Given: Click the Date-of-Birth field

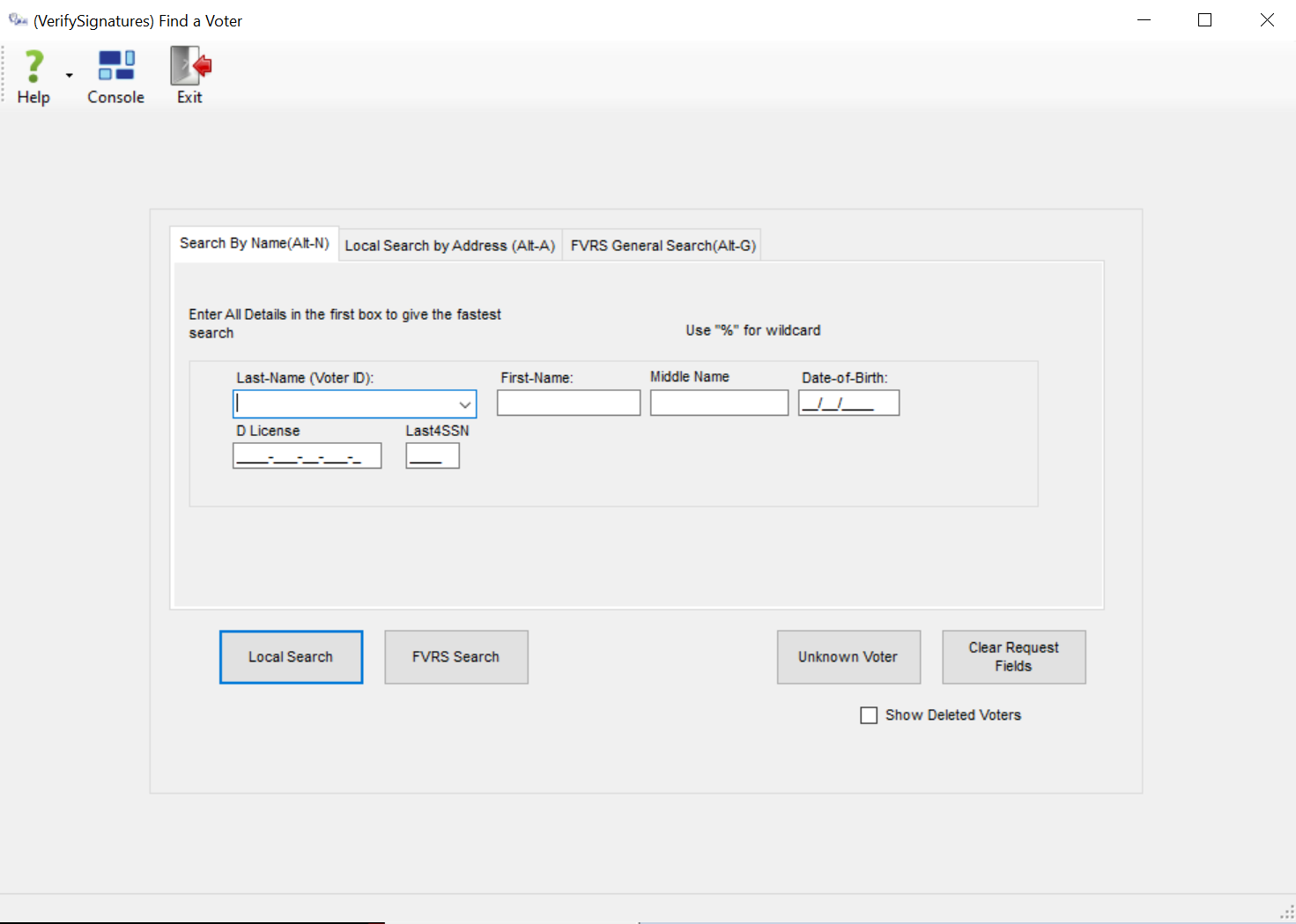Looking at the screenshot, I should pyautogui.click(x=848, y=403).
